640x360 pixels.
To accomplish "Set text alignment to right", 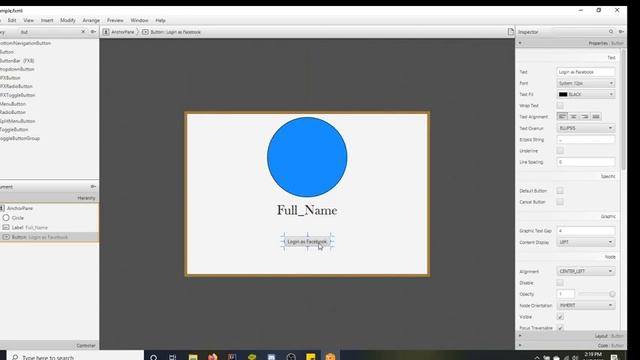I will point(584,117).
